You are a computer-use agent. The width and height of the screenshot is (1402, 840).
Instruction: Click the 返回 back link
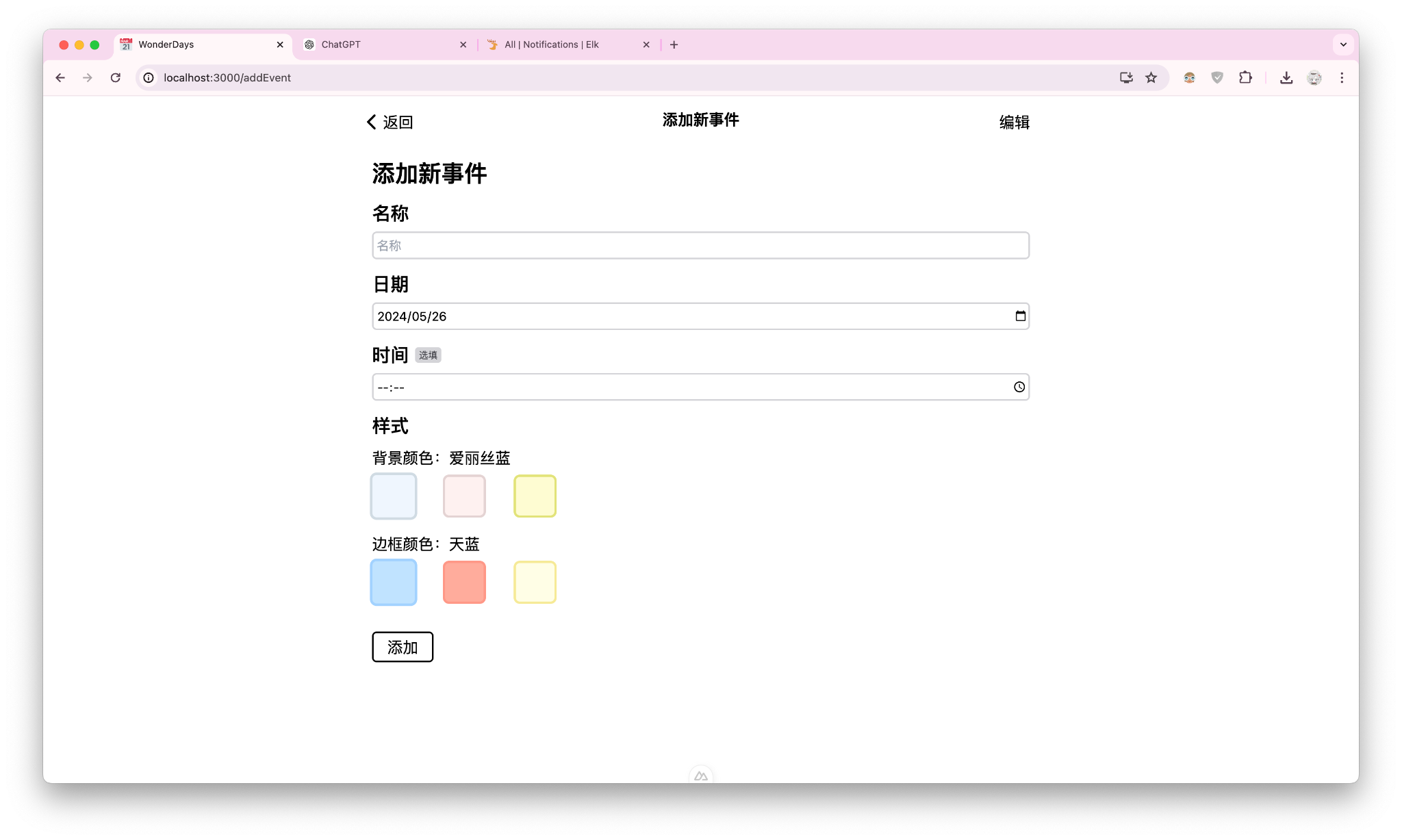coord(390,121)
